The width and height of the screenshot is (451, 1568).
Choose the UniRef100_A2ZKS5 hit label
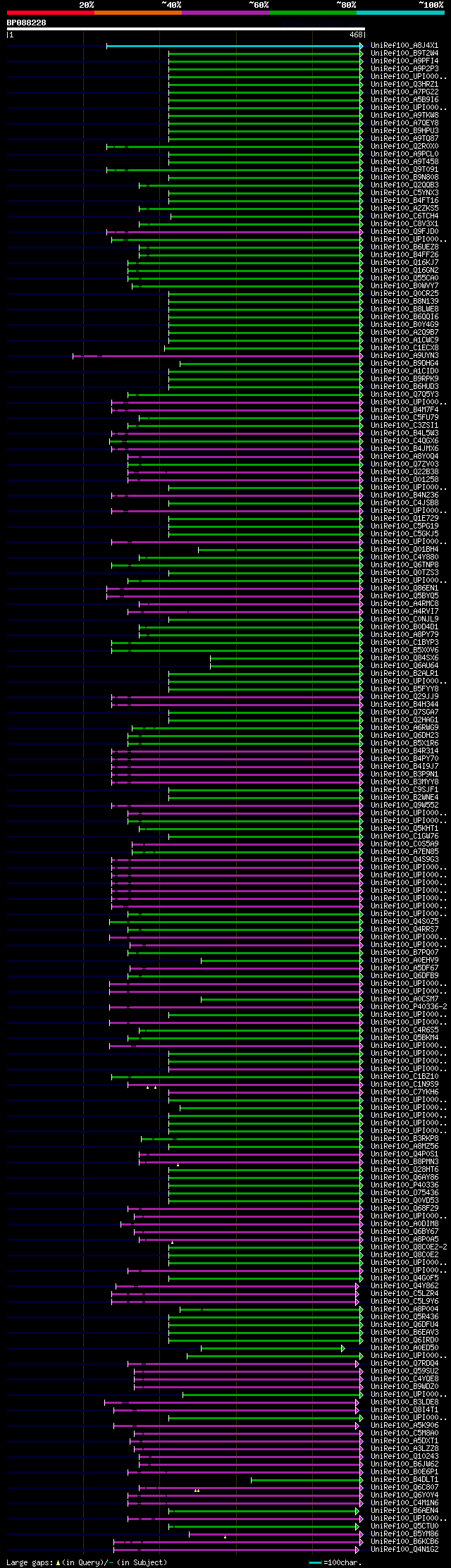click(x=404, y=209)
